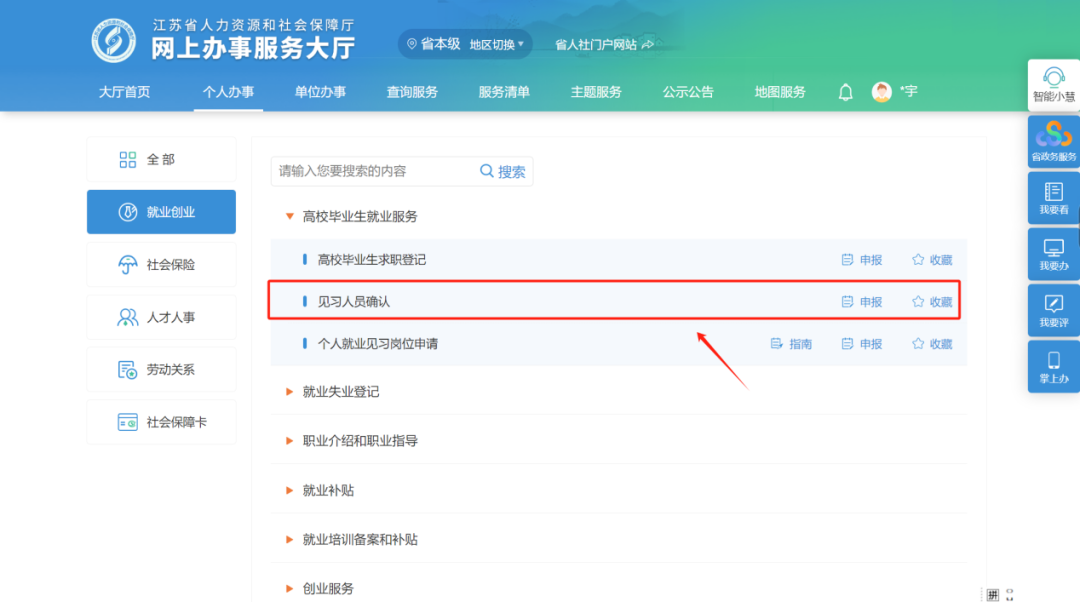Click the 全部 grid icon
The height and width of the screenshot is (602, 1080).
click(x=127, y=160)
